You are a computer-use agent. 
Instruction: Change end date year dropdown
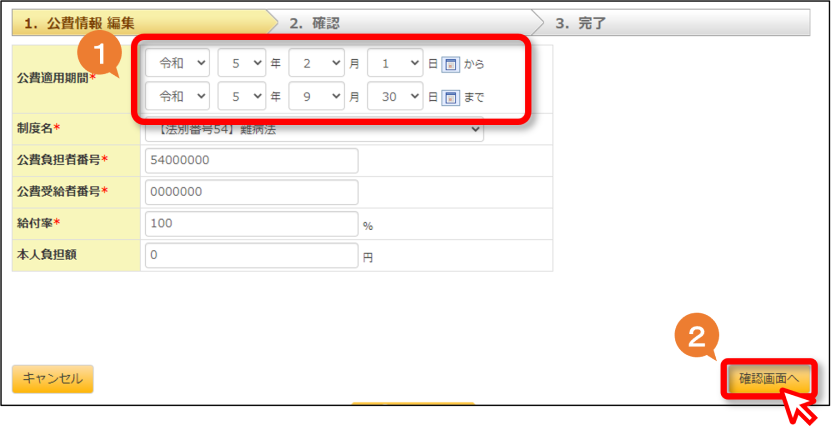coord(242,96)
